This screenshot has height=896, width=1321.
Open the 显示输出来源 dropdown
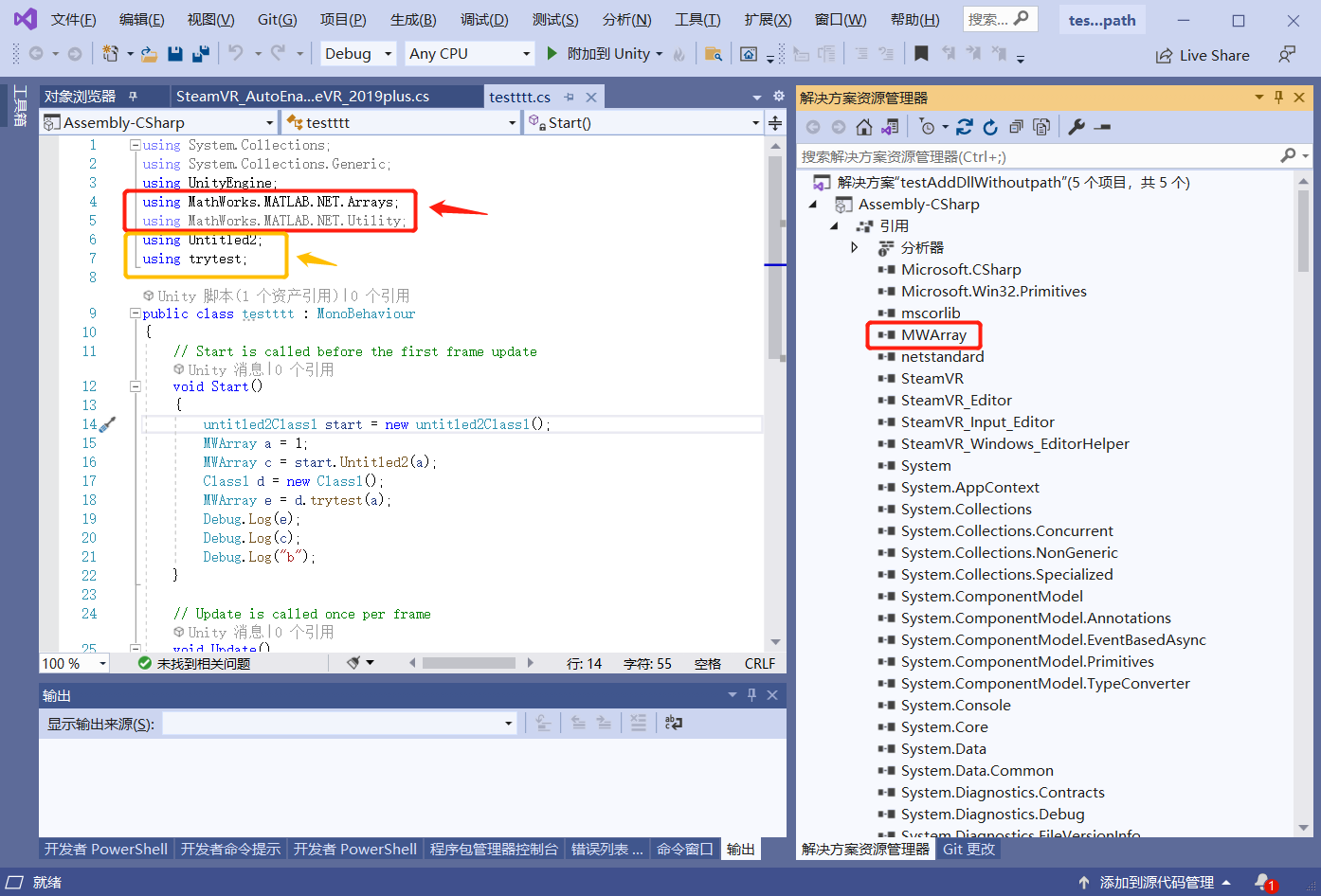pyautogui.click(x=508, y=724)
